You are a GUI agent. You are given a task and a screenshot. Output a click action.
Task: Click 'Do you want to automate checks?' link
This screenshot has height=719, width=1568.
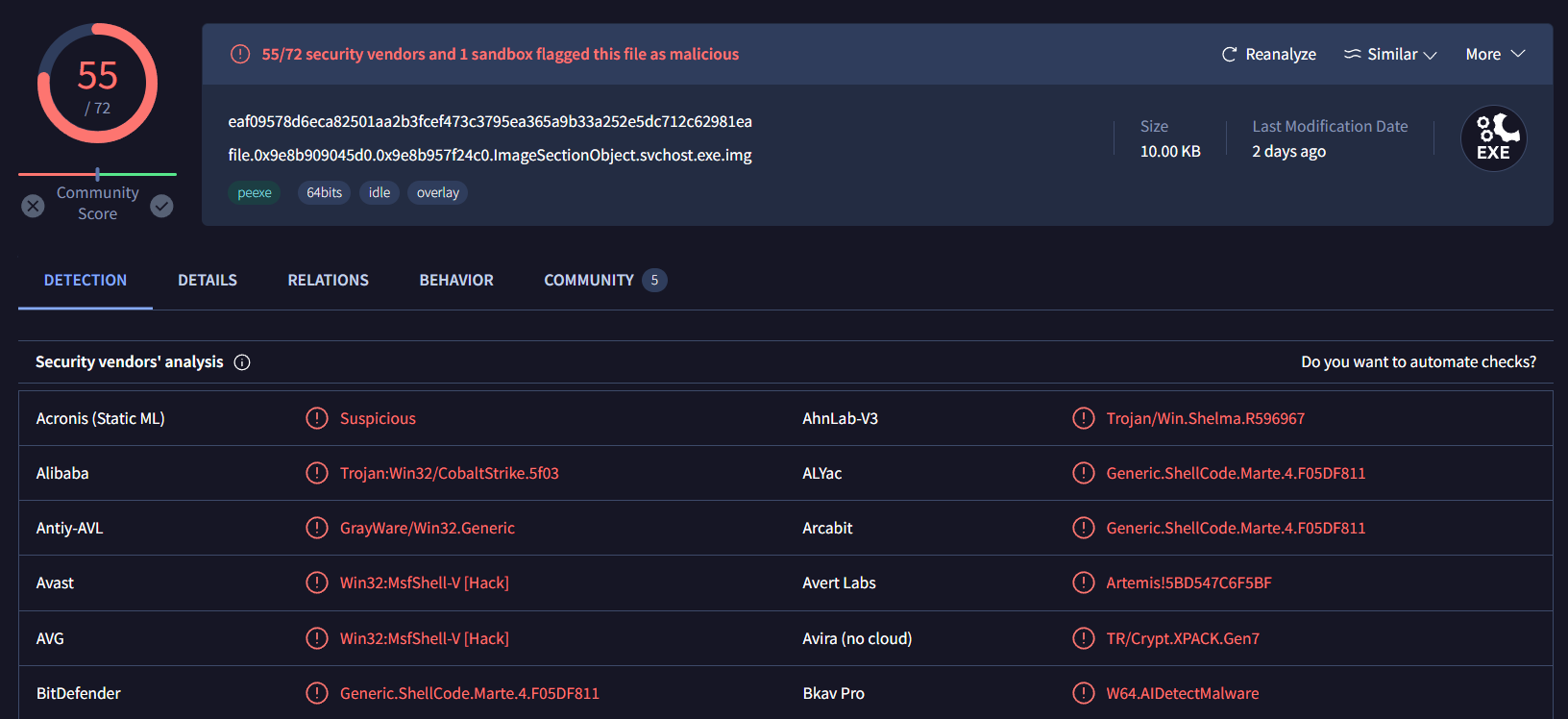pyautogui.click(x=1418, y=362)
